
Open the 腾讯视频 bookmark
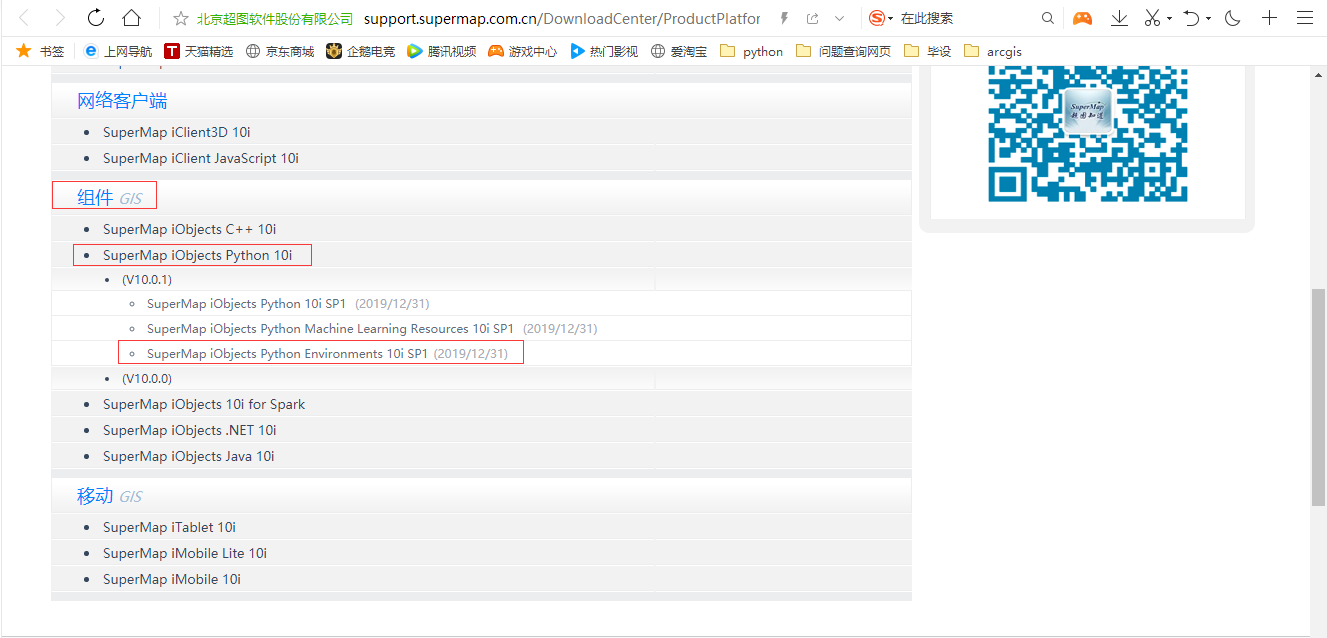pos(442,51)
